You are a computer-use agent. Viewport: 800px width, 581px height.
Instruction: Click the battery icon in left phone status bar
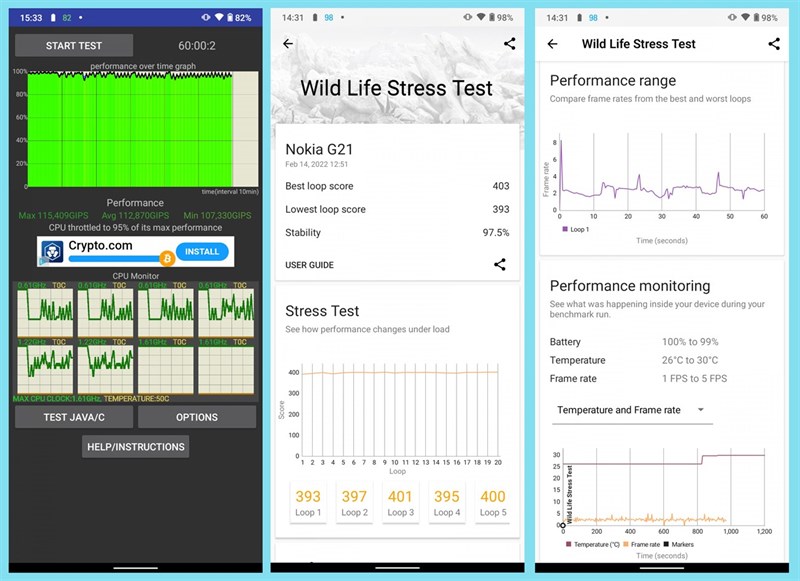[230, 17]
